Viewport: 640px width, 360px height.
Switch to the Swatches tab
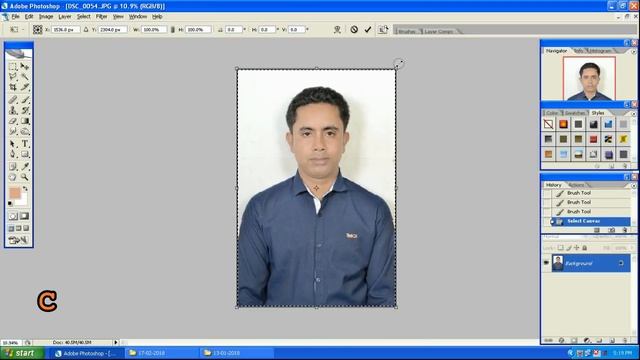[575, 113]
